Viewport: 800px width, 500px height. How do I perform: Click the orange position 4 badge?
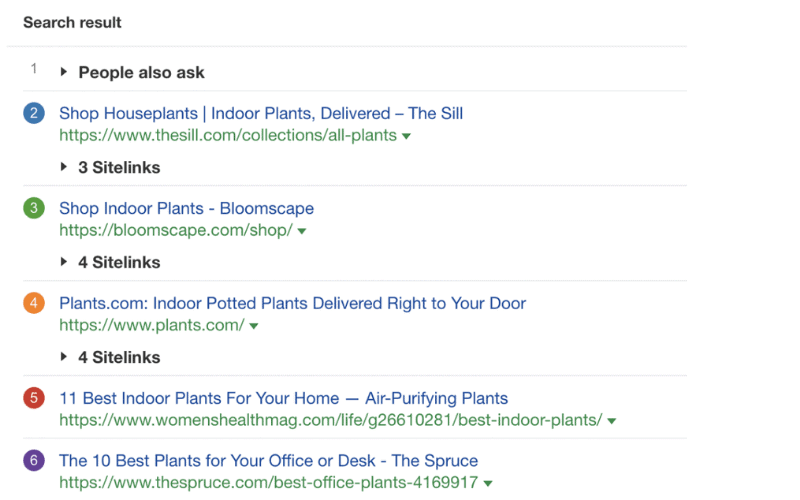34,303
